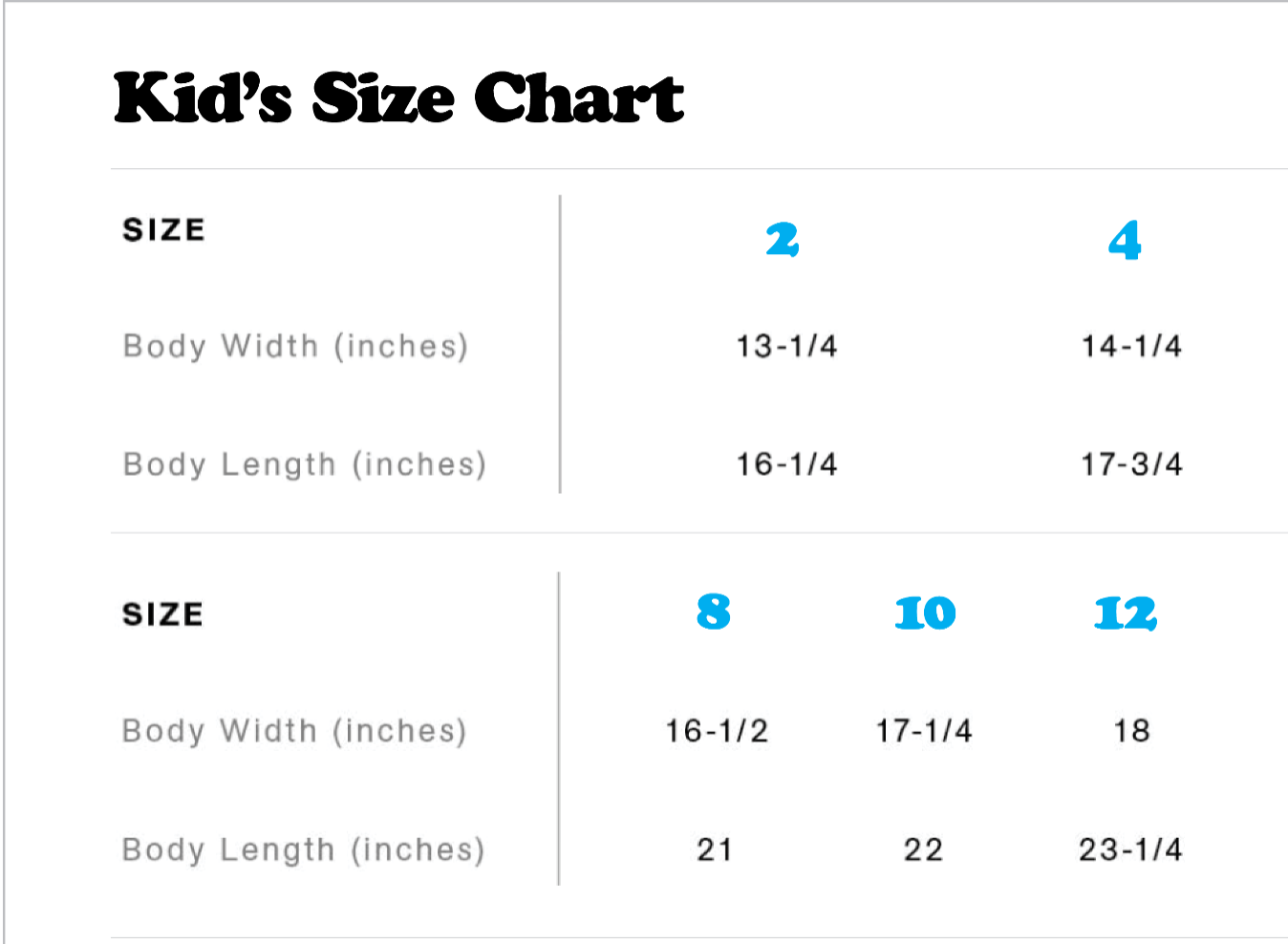Select the 16-1/4 body length value
1288x944 pixels.
click(x=786, y=464)
